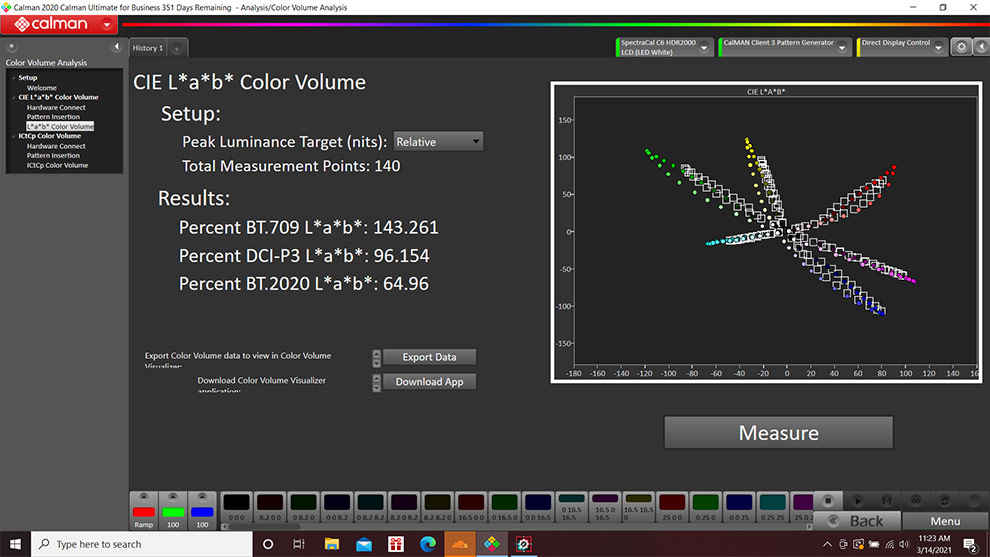Open the notification center icon

point(970,544)
